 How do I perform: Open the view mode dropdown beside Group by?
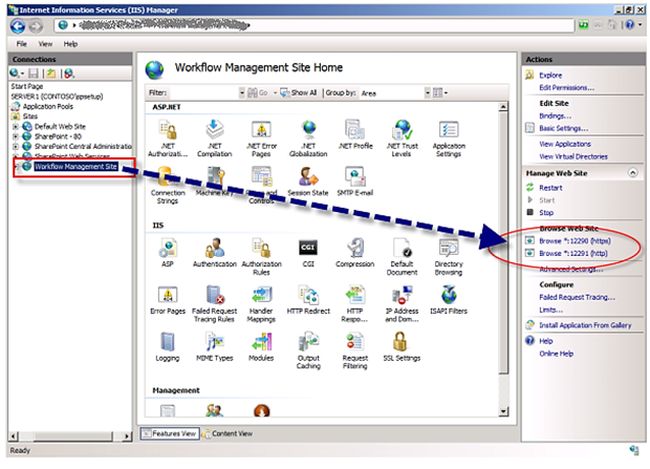440,93
